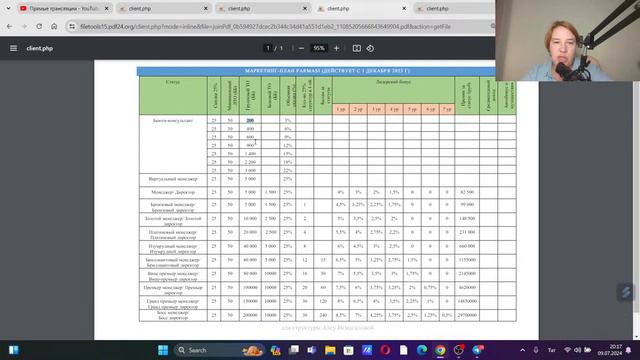
Task: Open the clock showing 20:17
Action: (610, 350)
